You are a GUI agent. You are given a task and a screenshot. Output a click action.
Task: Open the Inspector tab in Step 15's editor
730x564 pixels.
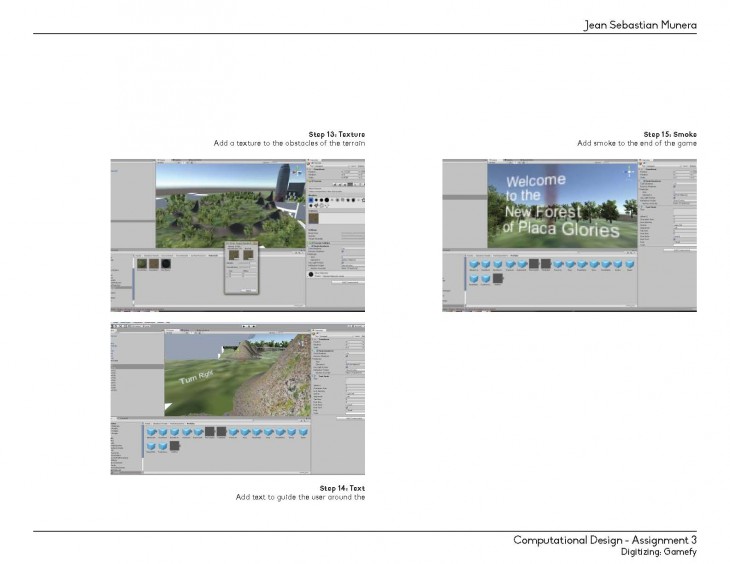646,162
